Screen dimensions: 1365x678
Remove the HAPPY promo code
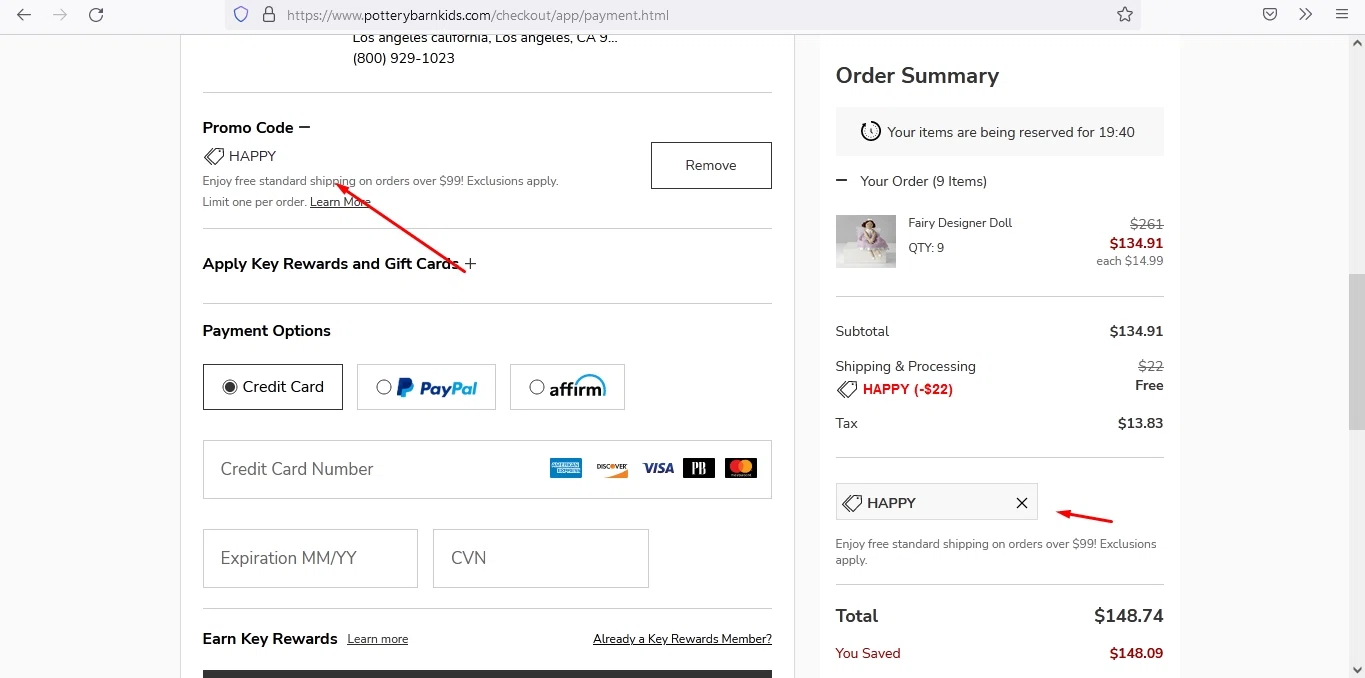(711, 165)
